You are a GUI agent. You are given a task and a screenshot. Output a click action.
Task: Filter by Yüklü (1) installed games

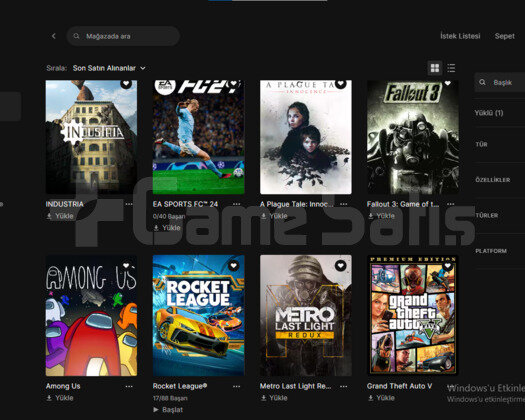click(489, 113)
